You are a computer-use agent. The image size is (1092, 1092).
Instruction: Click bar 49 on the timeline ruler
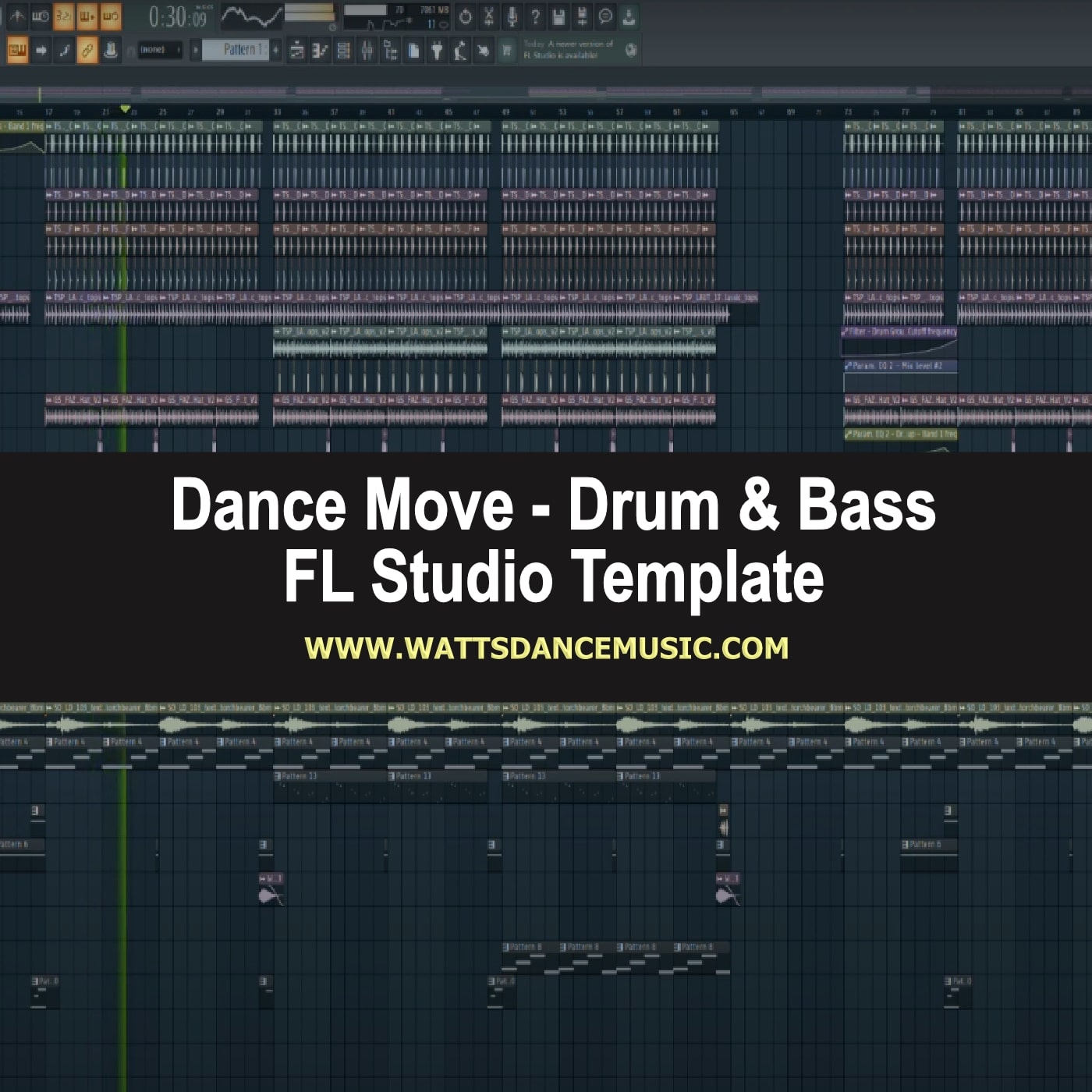coord(505,112)
